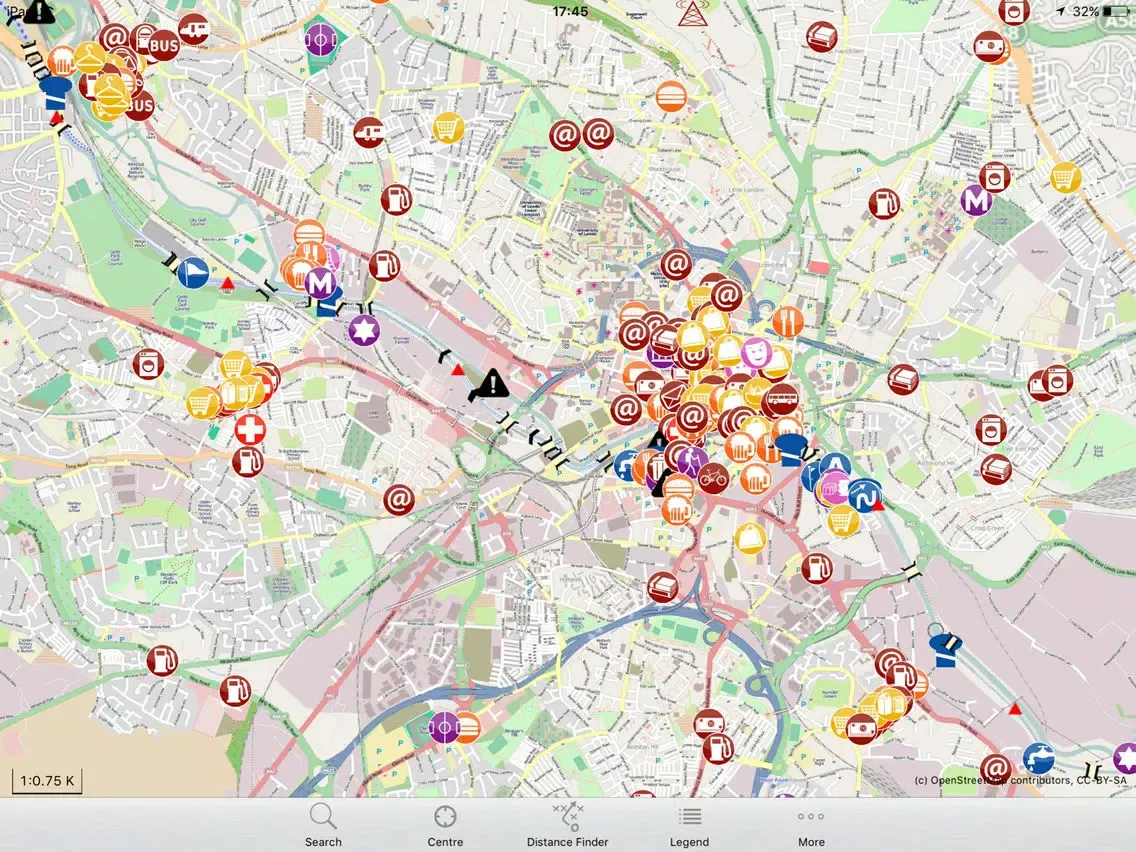Select the water tap marker beside the trash bin

pyautogui.click(x=626, y=465)
